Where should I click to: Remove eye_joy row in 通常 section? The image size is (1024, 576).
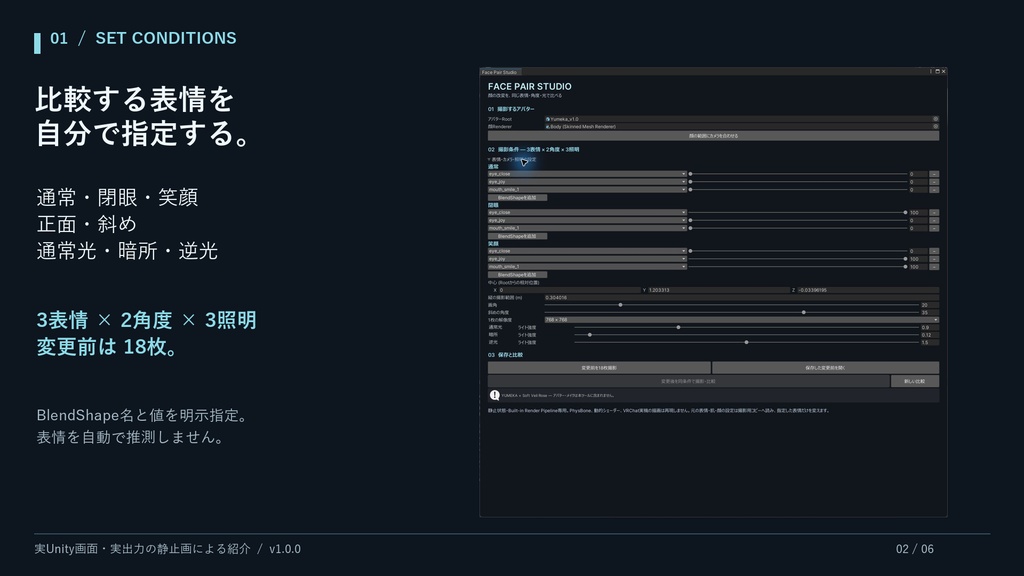coord(934,182)
